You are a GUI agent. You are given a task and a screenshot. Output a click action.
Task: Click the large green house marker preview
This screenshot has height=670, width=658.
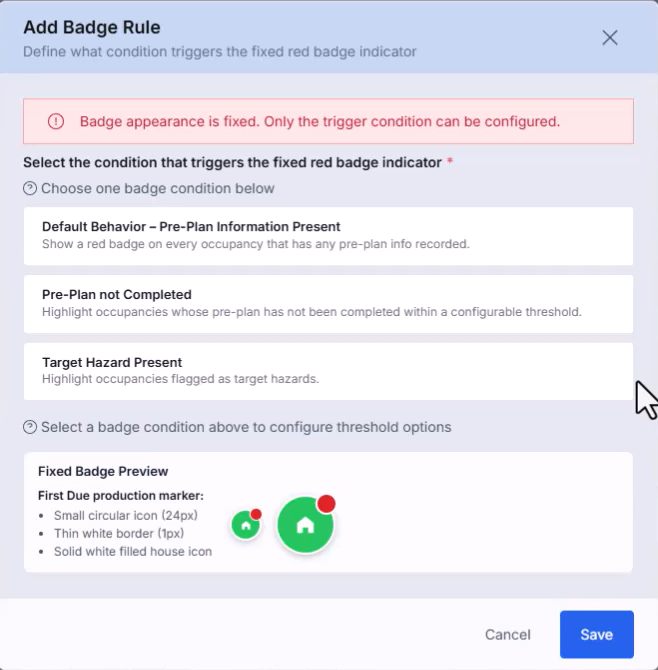coord(305,525)
